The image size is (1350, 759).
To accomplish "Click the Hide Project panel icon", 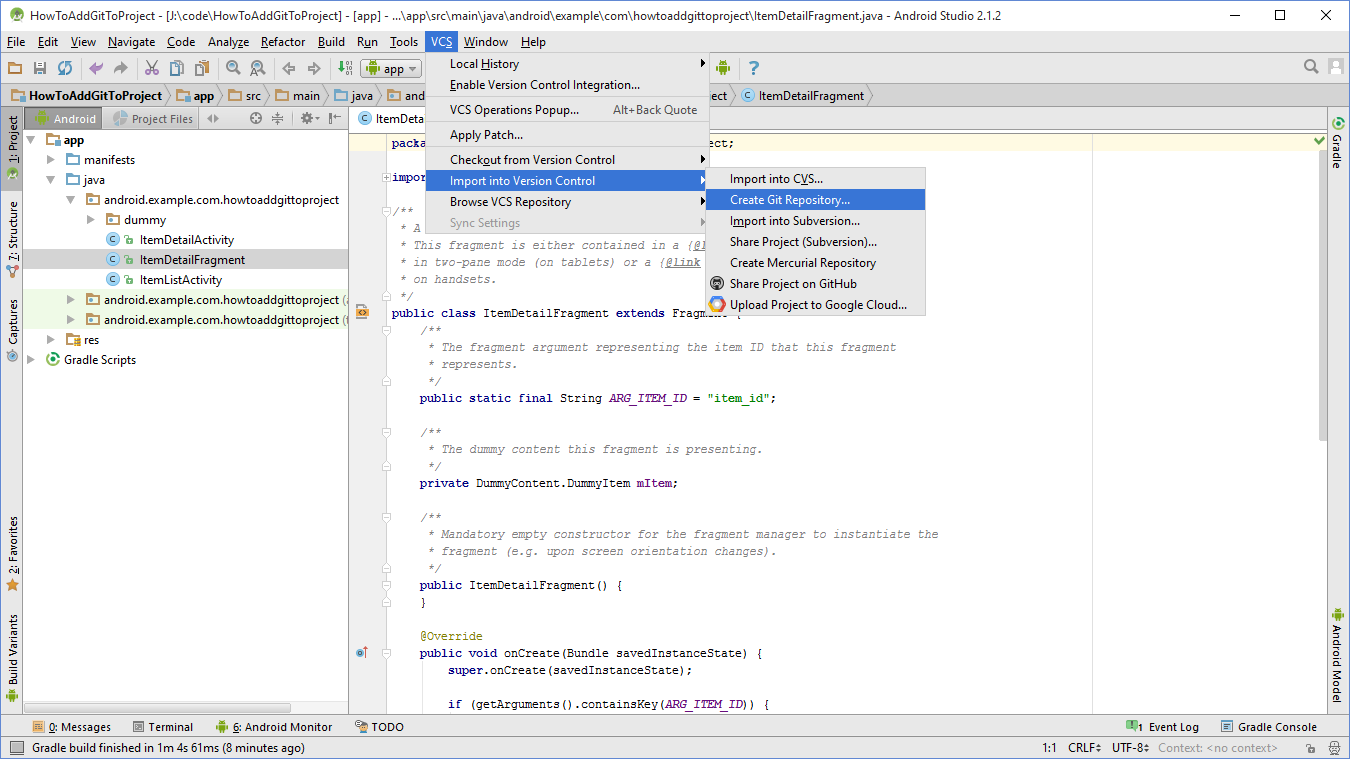I will click(x=335, y=118).
